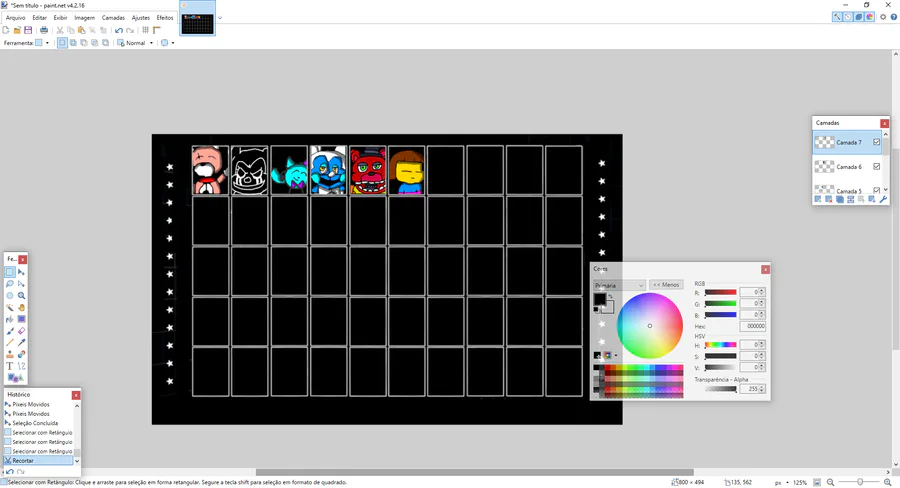
Task: Select the Paint Bucket tool
Action: click(10, 319)
